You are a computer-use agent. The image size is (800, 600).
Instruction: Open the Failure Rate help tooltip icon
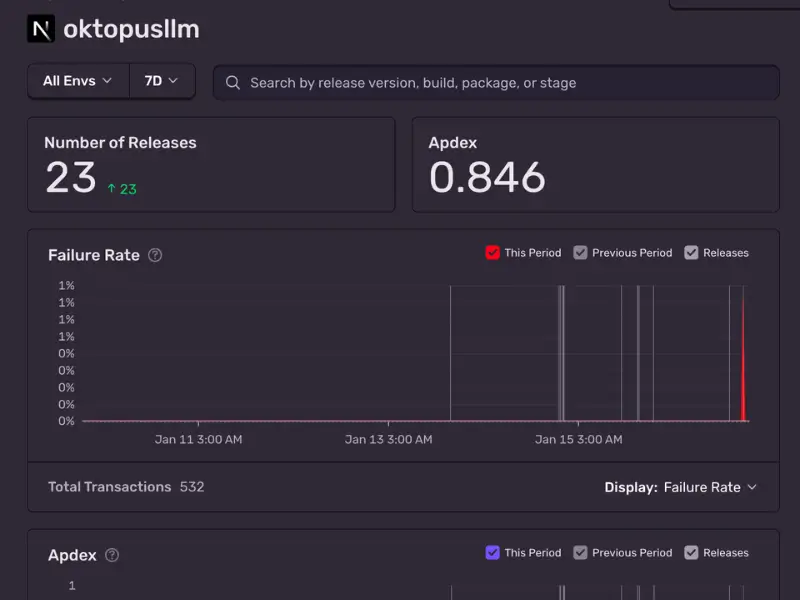(155, 255)
